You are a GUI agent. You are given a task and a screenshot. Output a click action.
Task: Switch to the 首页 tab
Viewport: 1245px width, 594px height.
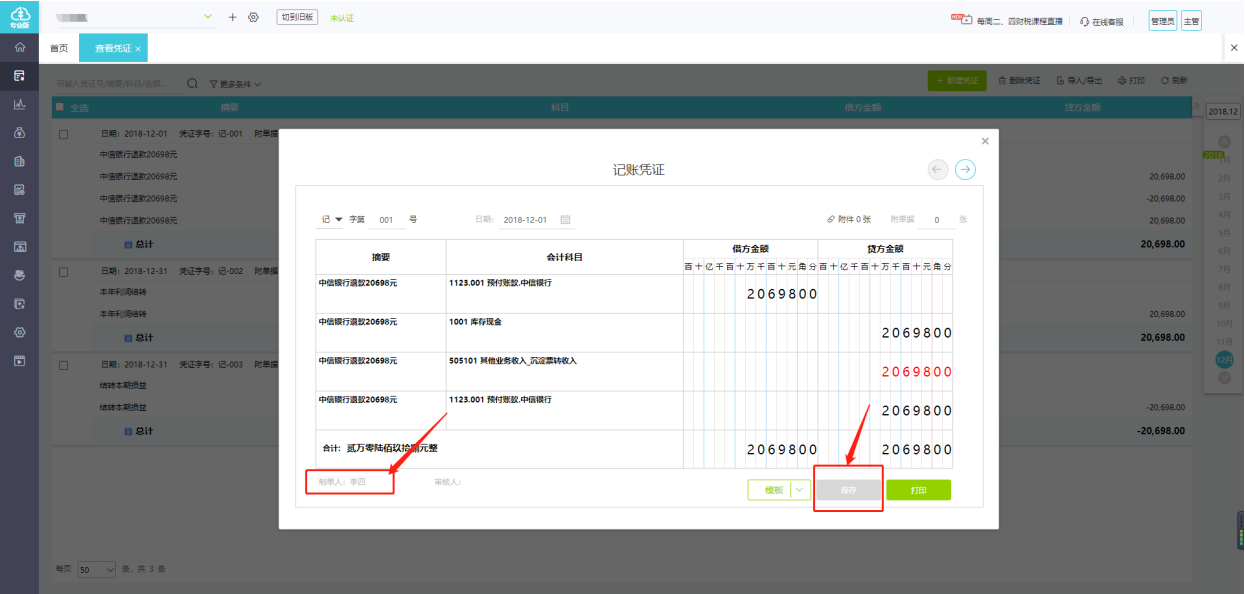point(59,48)
